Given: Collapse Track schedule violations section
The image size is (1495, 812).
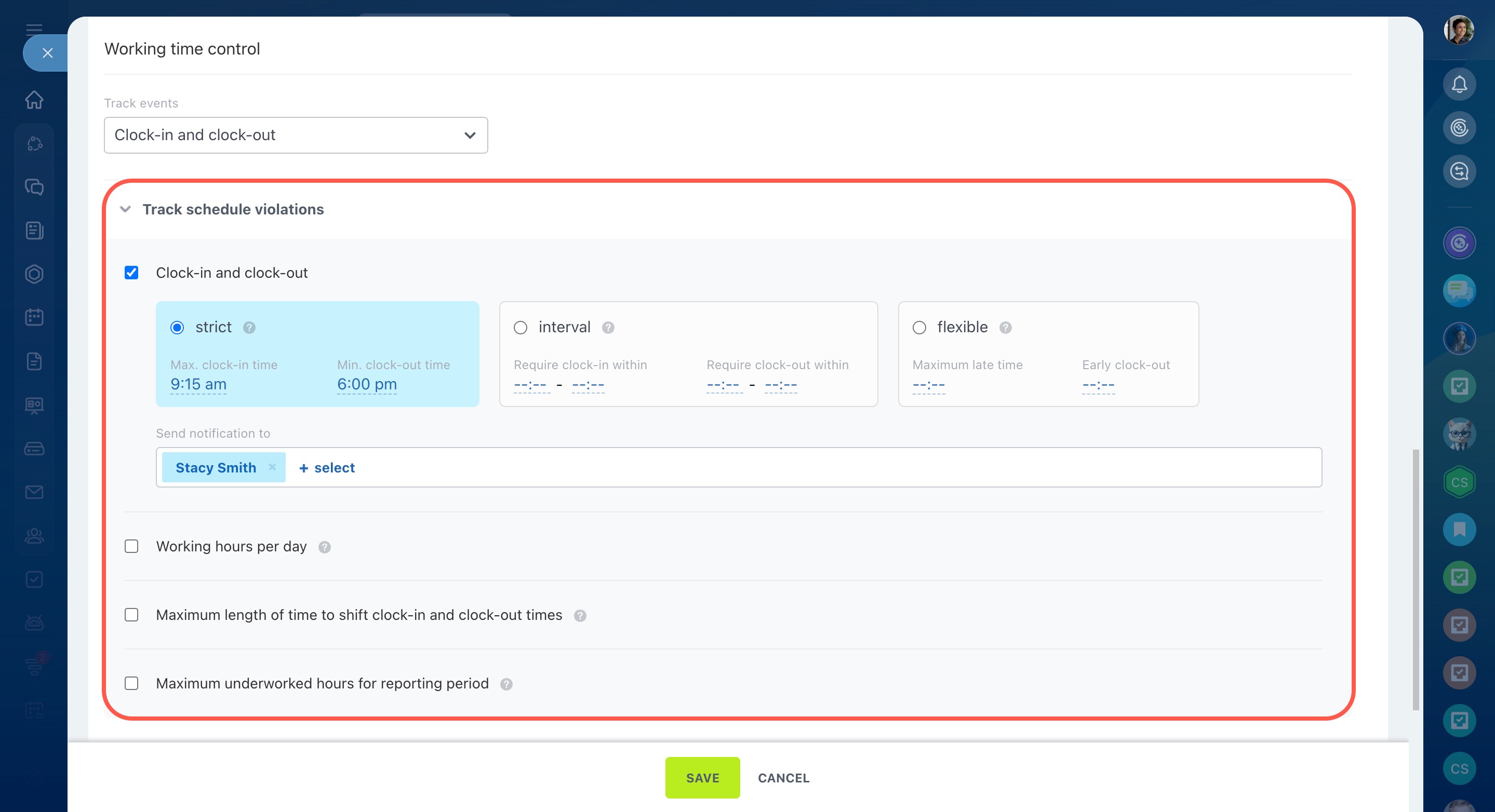Looking at the screenshot, I should [125, 209].
